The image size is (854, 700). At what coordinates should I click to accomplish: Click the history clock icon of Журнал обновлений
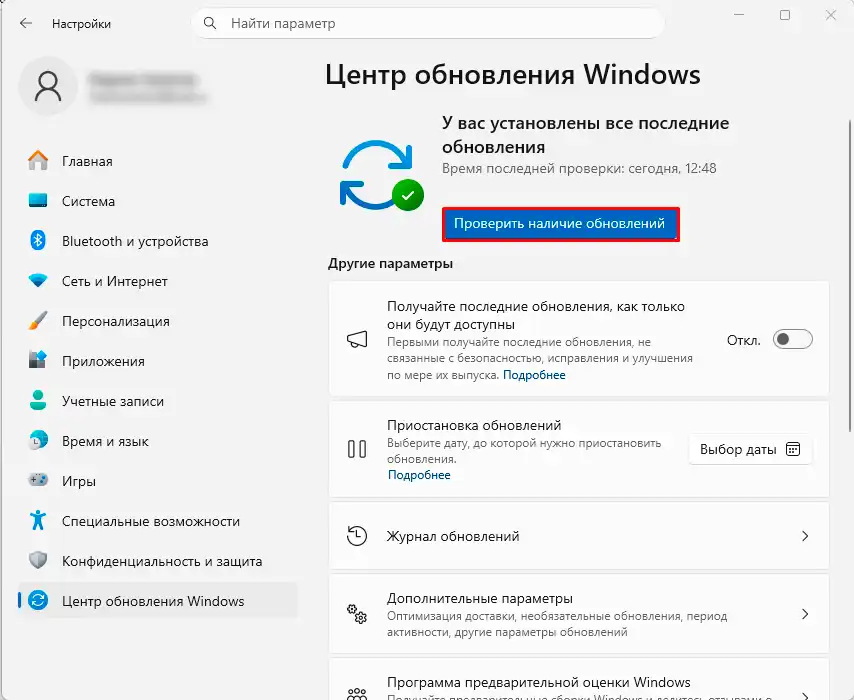pos(357,536)
